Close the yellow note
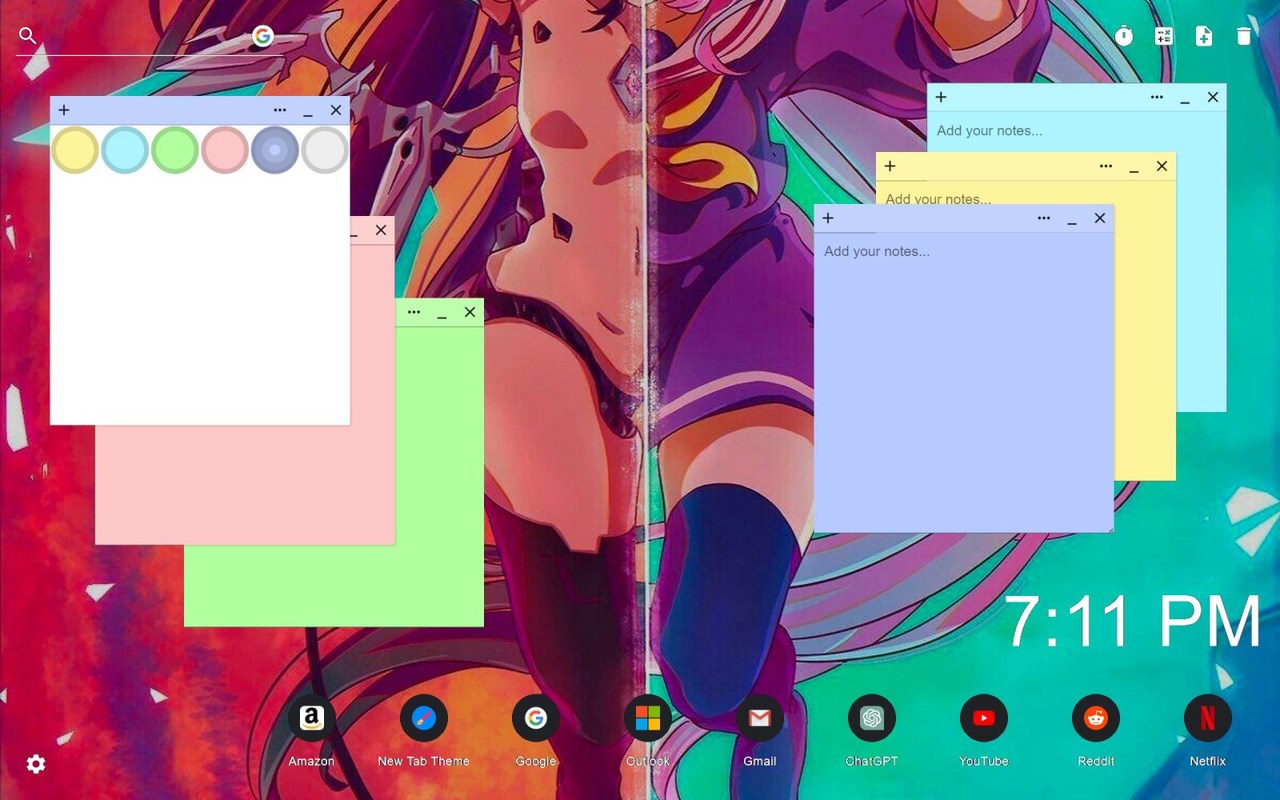Image resolution: width=1280 pixels, height=800 pixels. pos(1162,166)
